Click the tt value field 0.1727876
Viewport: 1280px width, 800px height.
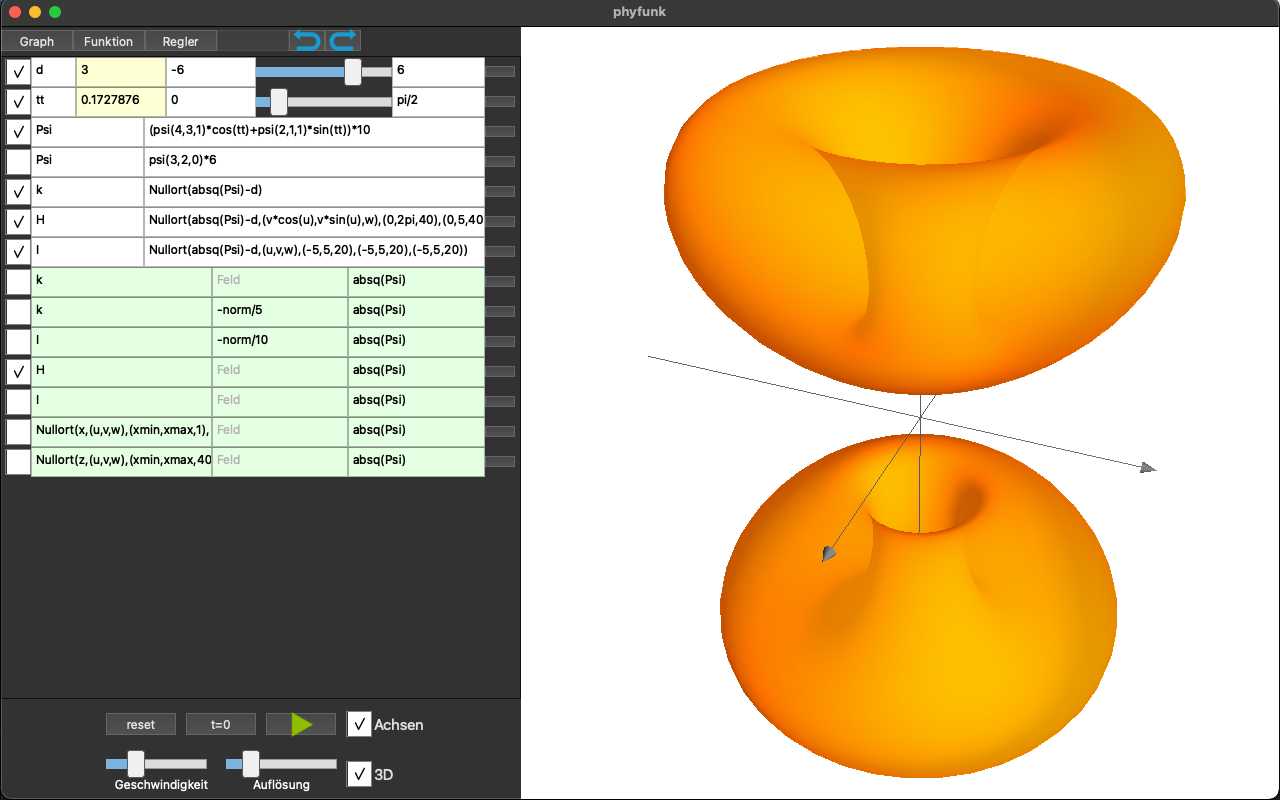tap(121, 102)
